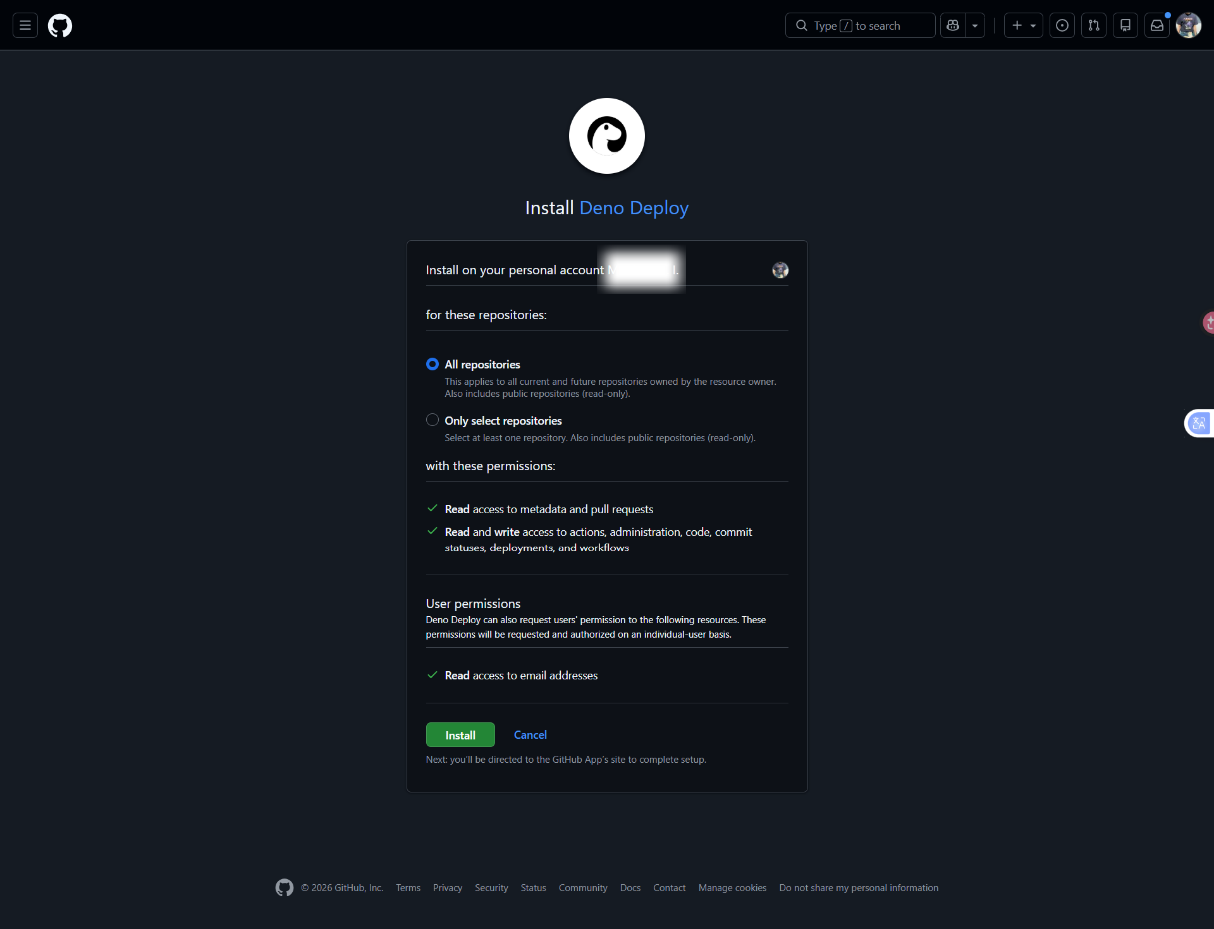Go to GitHub homepage via Octocat logo
Viewport: 1214px width, 929px height.
(x=60, y=25)
